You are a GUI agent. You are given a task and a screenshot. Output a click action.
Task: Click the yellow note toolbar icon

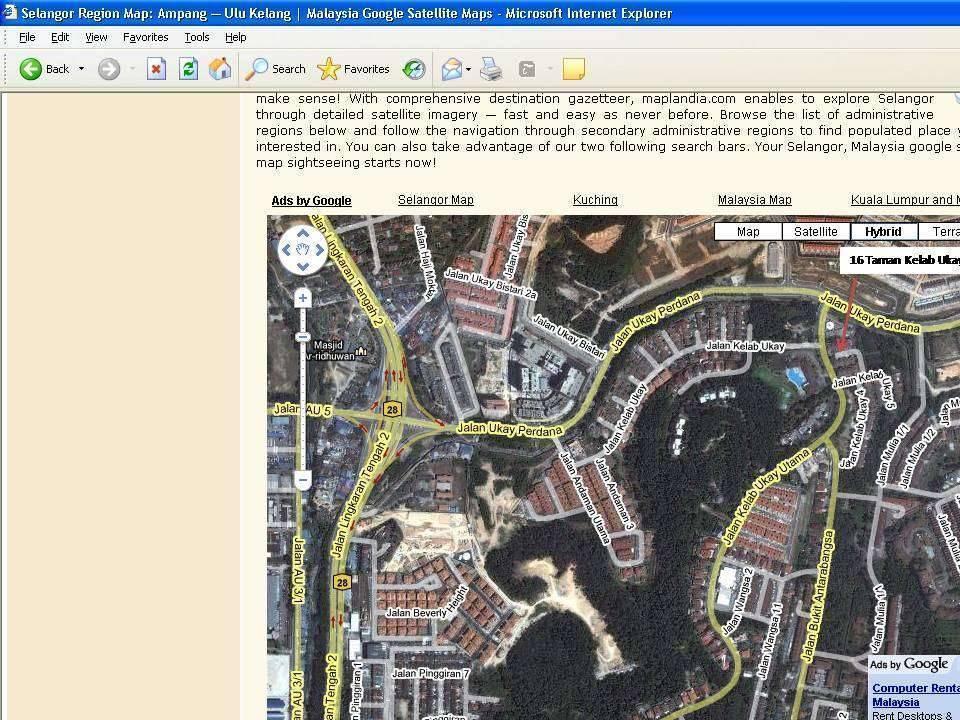click(x=574, y=69)
